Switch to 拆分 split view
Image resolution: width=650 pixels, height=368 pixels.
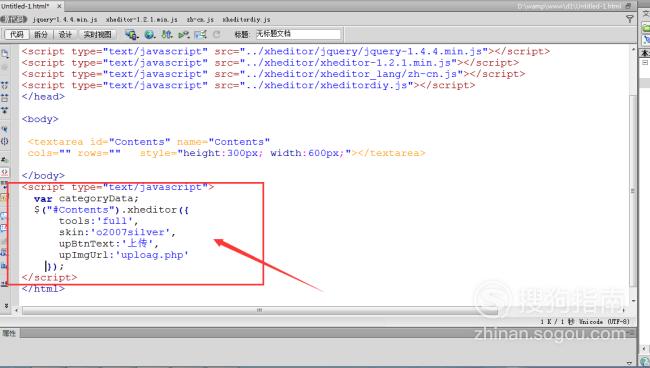tap(41, 34)
